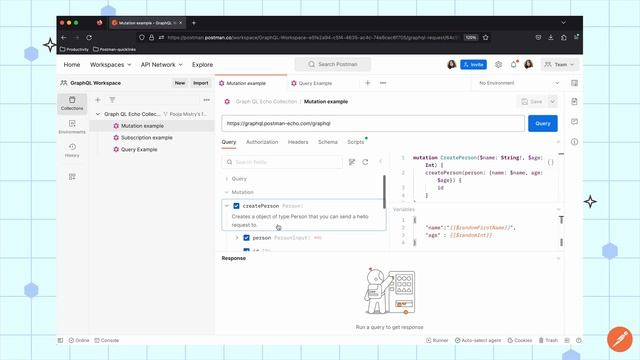The height and width of the screenshot is (360, 640).
Task: Uncheck the person PersonInput checkbox
Action: (246, 238)
